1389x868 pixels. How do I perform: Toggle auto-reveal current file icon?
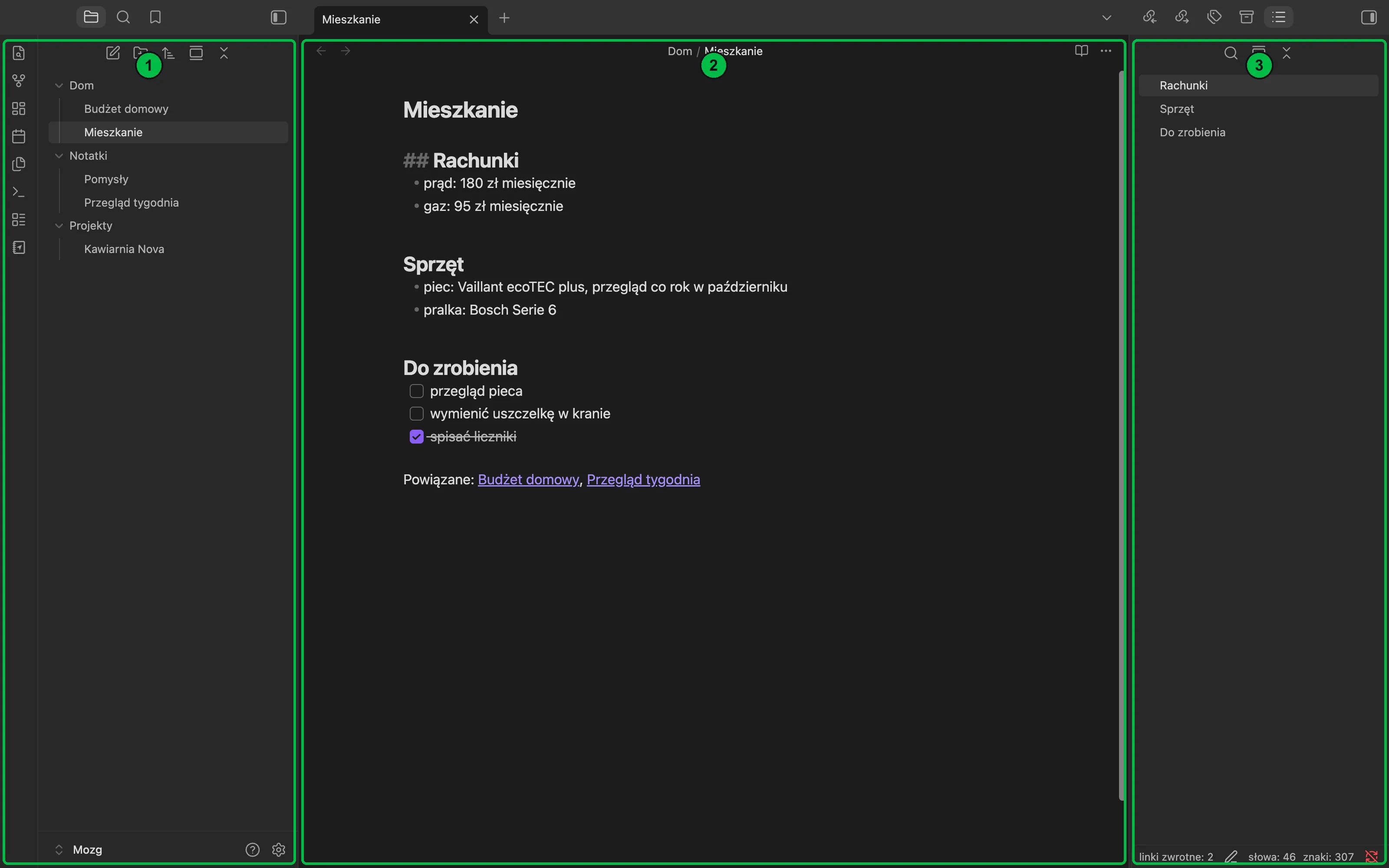coord(196,53)
